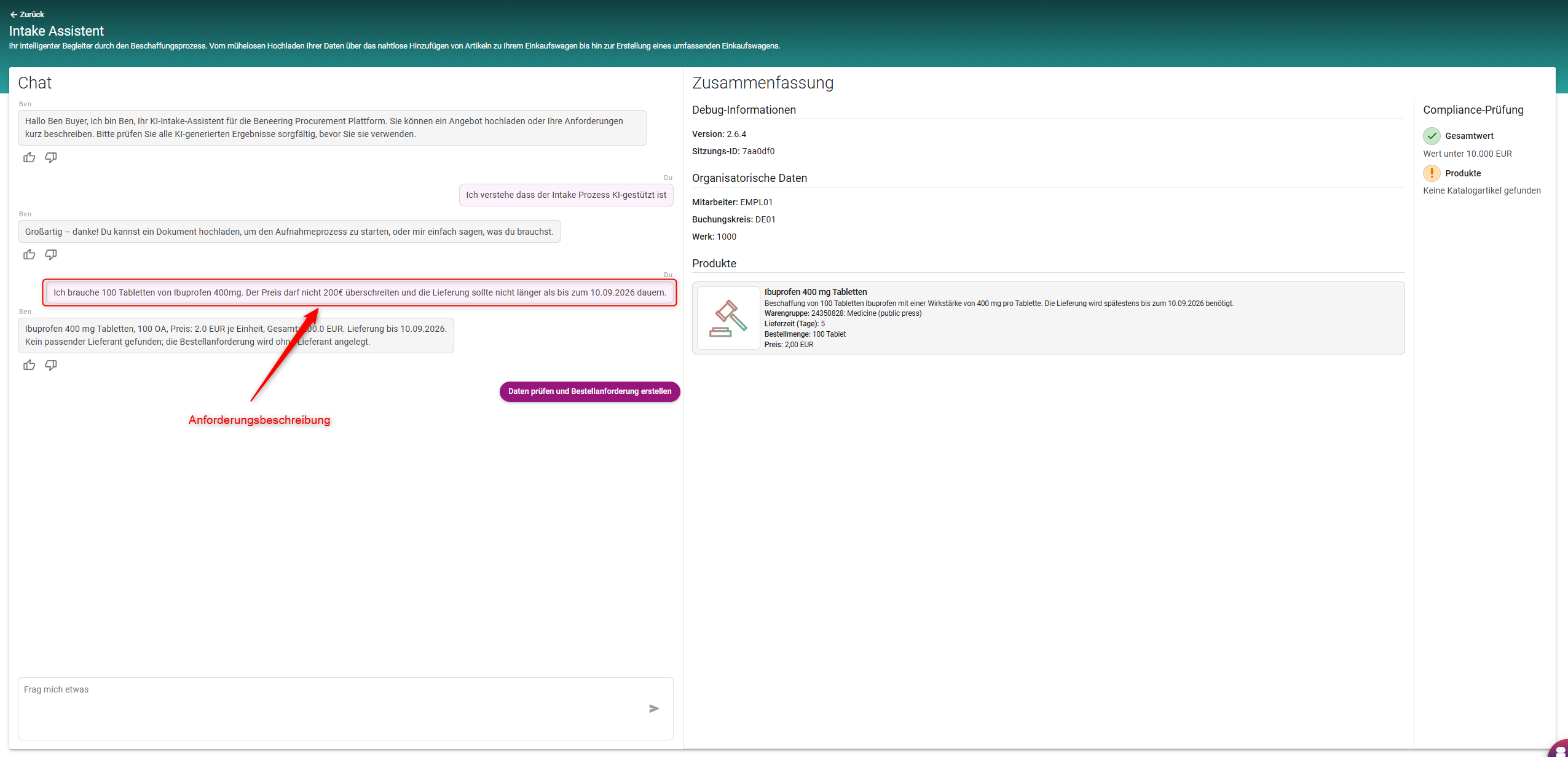Thumbs up the Ibuprofen 400 mg Tabletten answer
1568x757 pixels.
tap(29, 365)
